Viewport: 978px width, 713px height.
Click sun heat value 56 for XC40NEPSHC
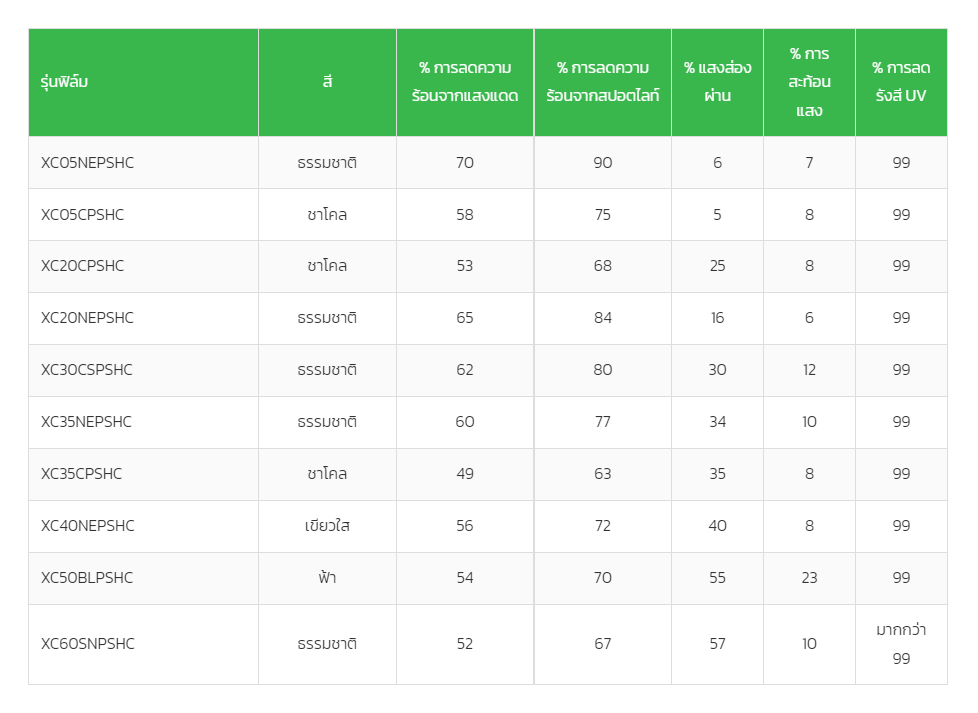[x=465, y=526]
